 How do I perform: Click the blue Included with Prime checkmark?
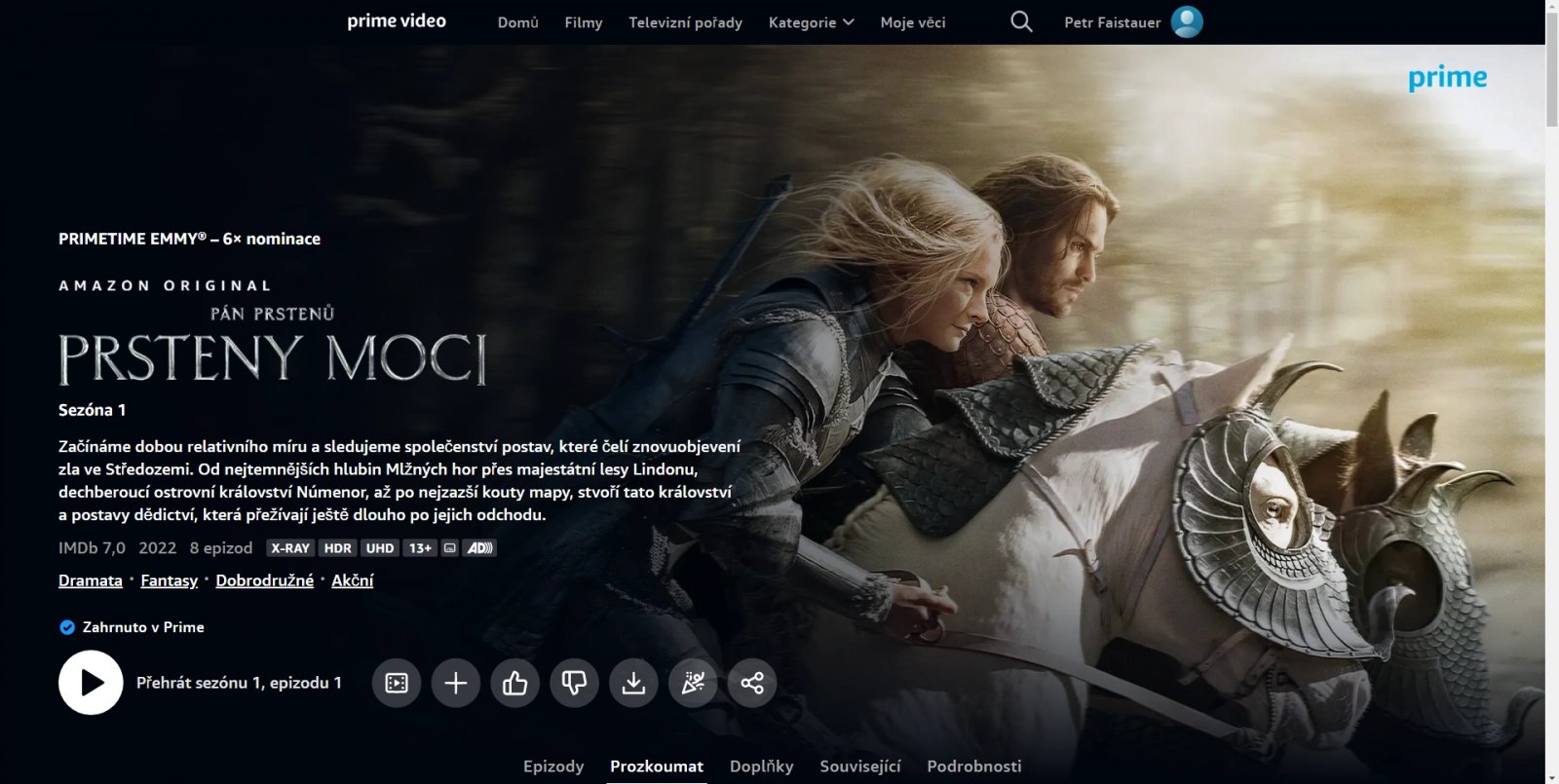point(67,627)
